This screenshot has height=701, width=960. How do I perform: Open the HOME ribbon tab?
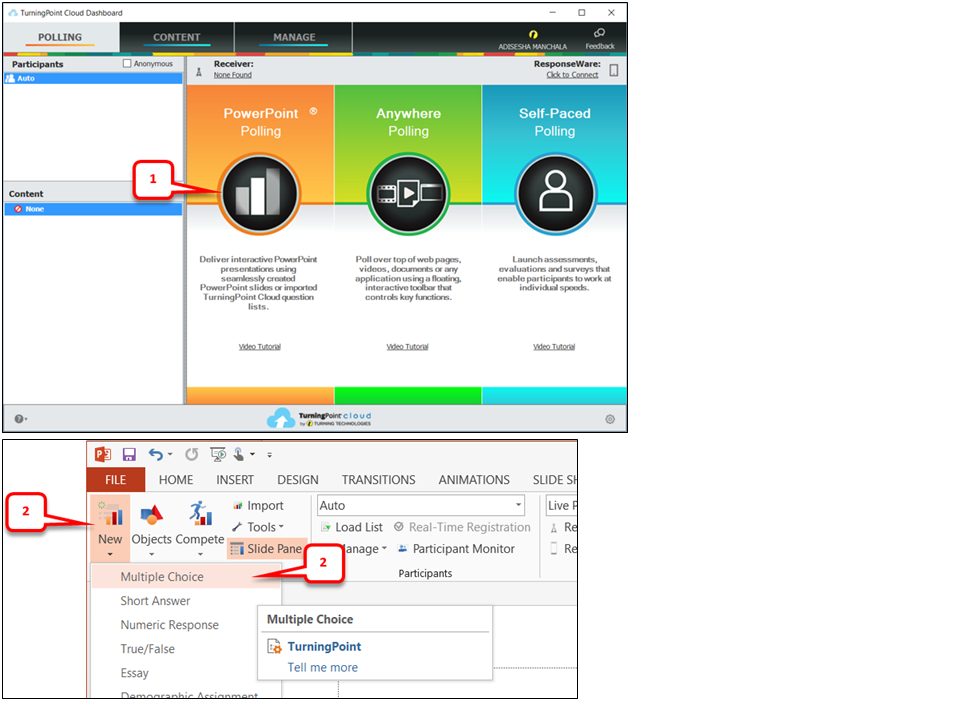tap(176, 480)
